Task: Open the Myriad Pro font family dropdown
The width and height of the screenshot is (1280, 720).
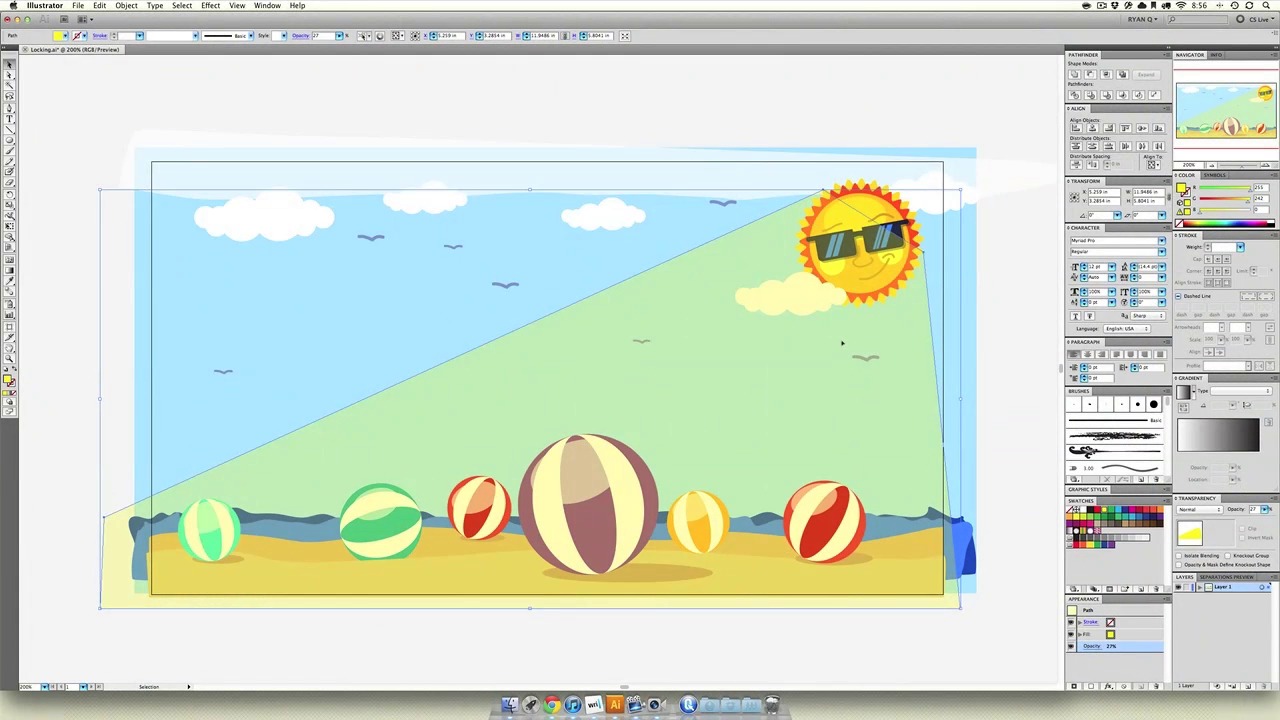Action: coord(1162,240)
